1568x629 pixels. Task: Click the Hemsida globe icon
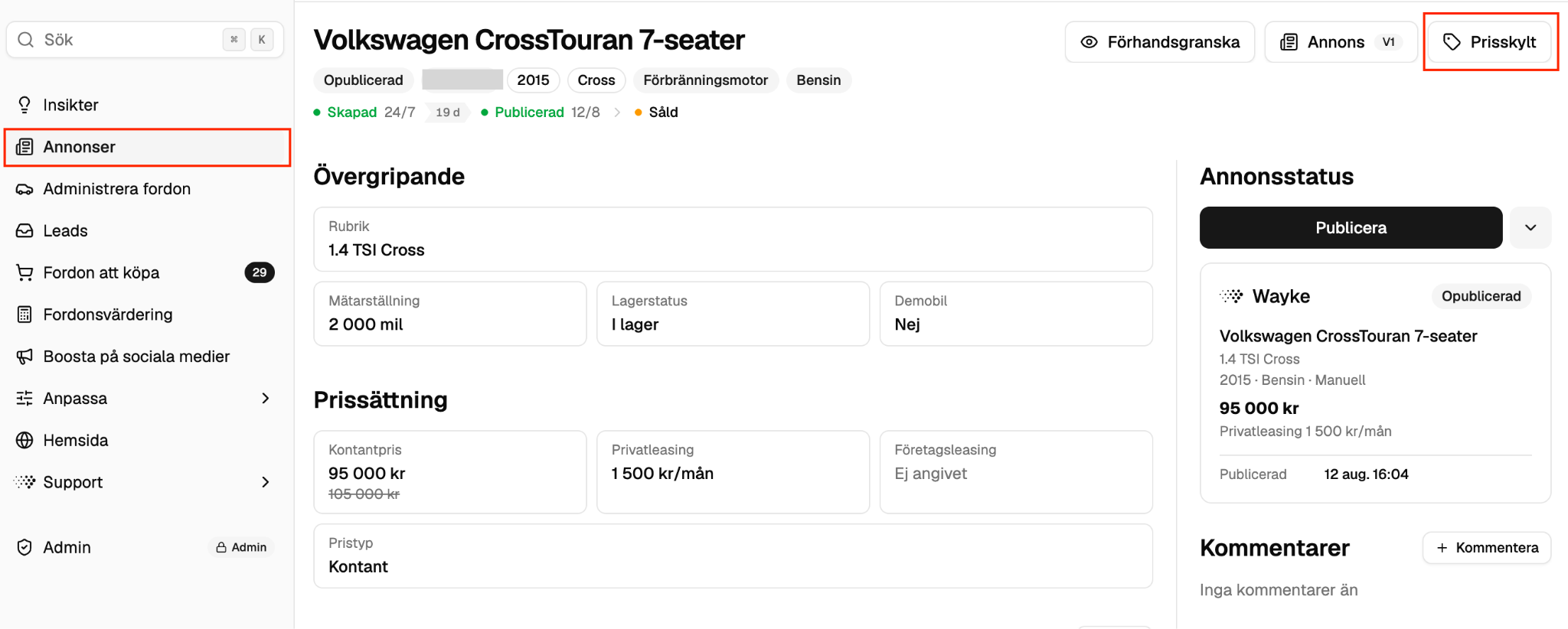point(24,440)
